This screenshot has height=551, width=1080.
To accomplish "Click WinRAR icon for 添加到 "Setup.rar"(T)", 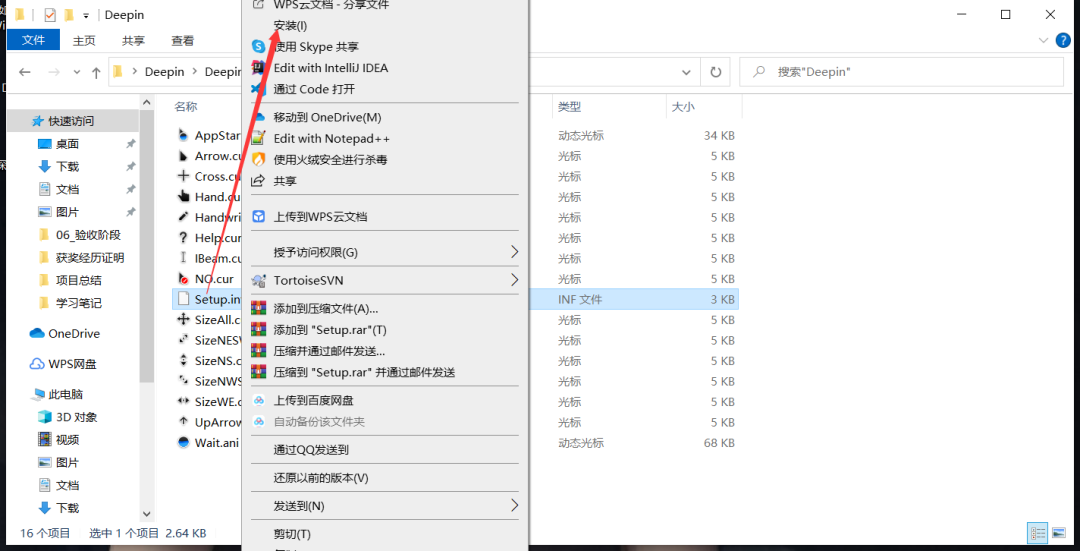I will click(258, 329).
